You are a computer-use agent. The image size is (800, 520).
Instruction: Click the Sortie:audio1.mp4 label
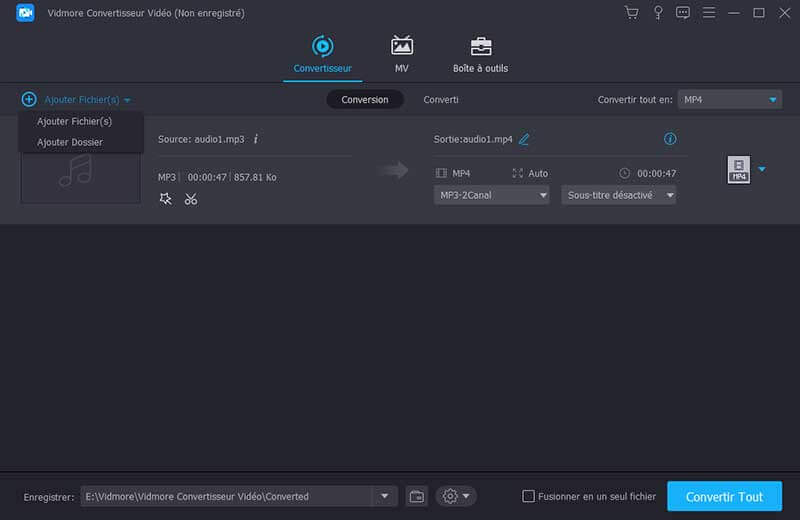click(x=473, y=139)
